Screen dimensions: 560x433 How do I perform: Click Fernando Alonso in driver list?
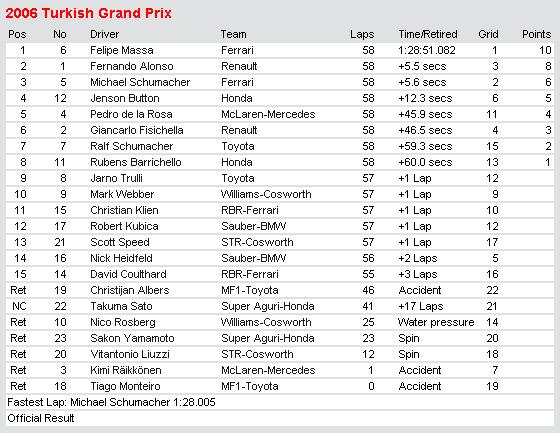(x=131, y=66)
